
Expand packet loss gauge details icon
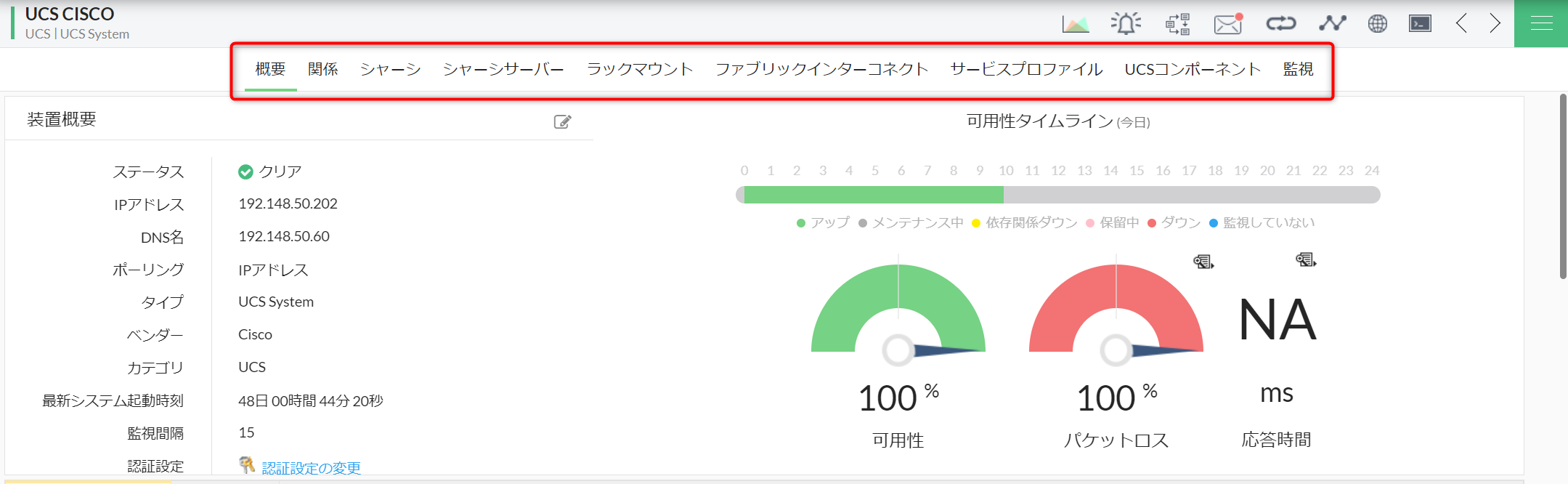1203,262
